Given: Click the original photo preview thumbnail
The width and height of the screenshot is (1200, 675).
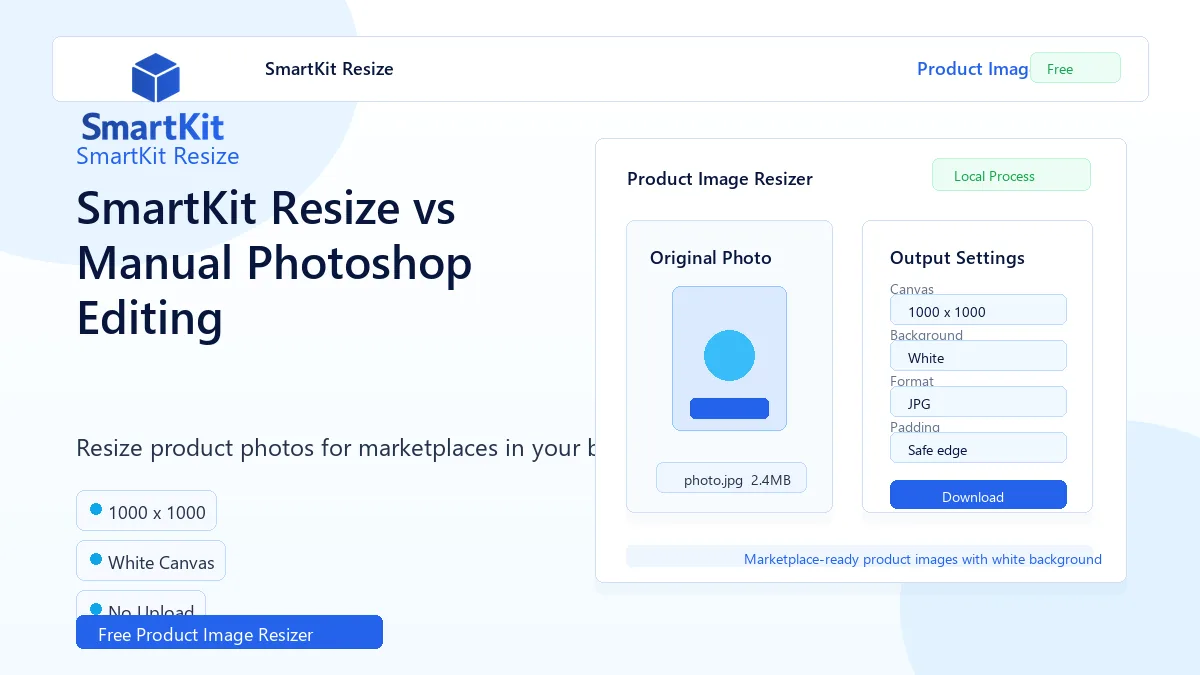Looking at the screenshot, I should point(729,359).
